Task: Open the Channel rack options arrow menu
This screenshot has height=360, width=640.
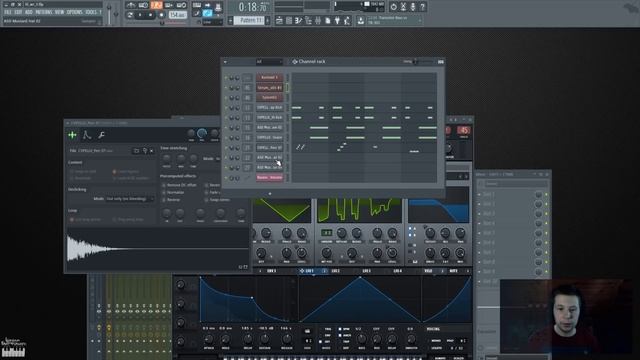Action: click(x=225, y=62)
